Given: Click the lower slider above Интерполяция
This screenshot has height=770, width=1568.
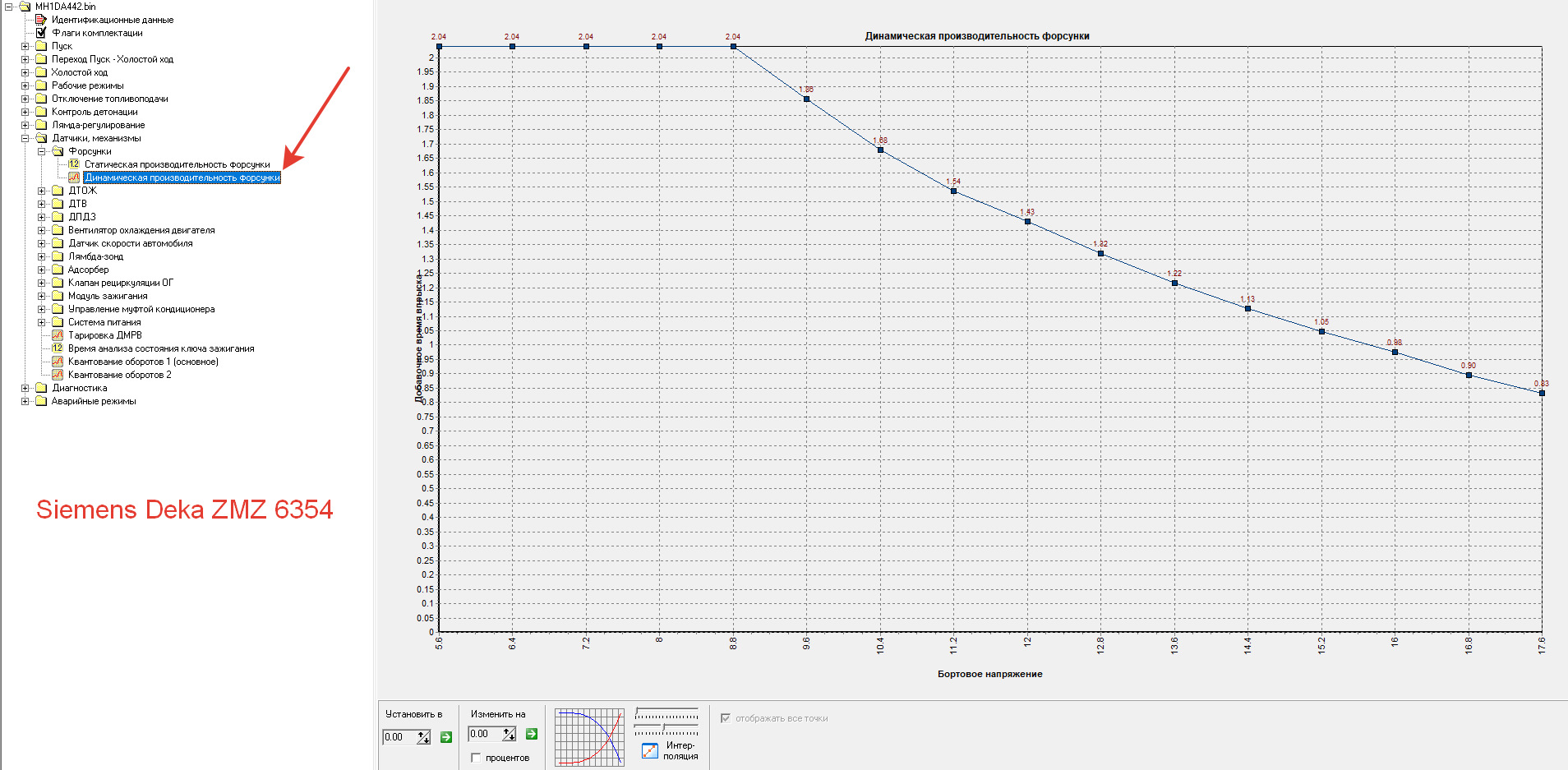Looking at the screenshot, I should (666, 729).
